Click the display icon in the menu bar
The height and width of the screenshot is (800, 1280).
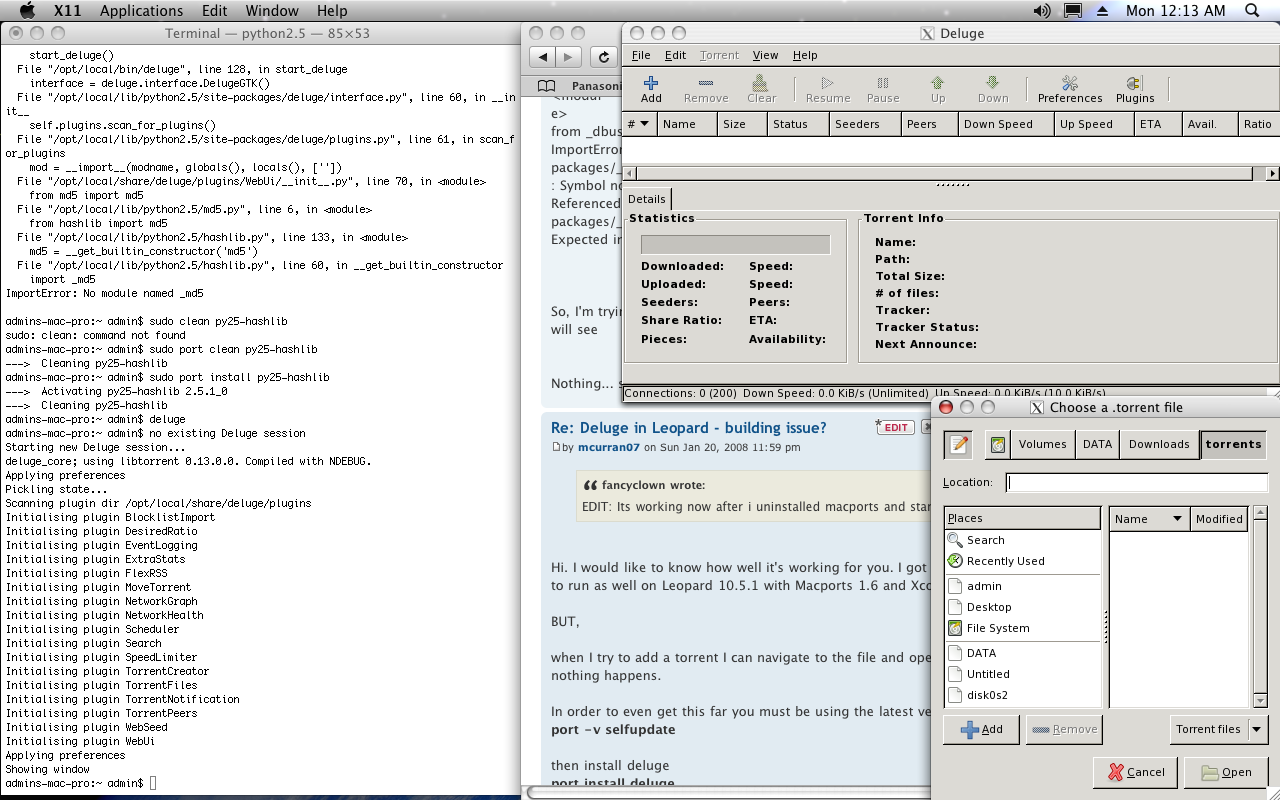[x=1073, y=11]
